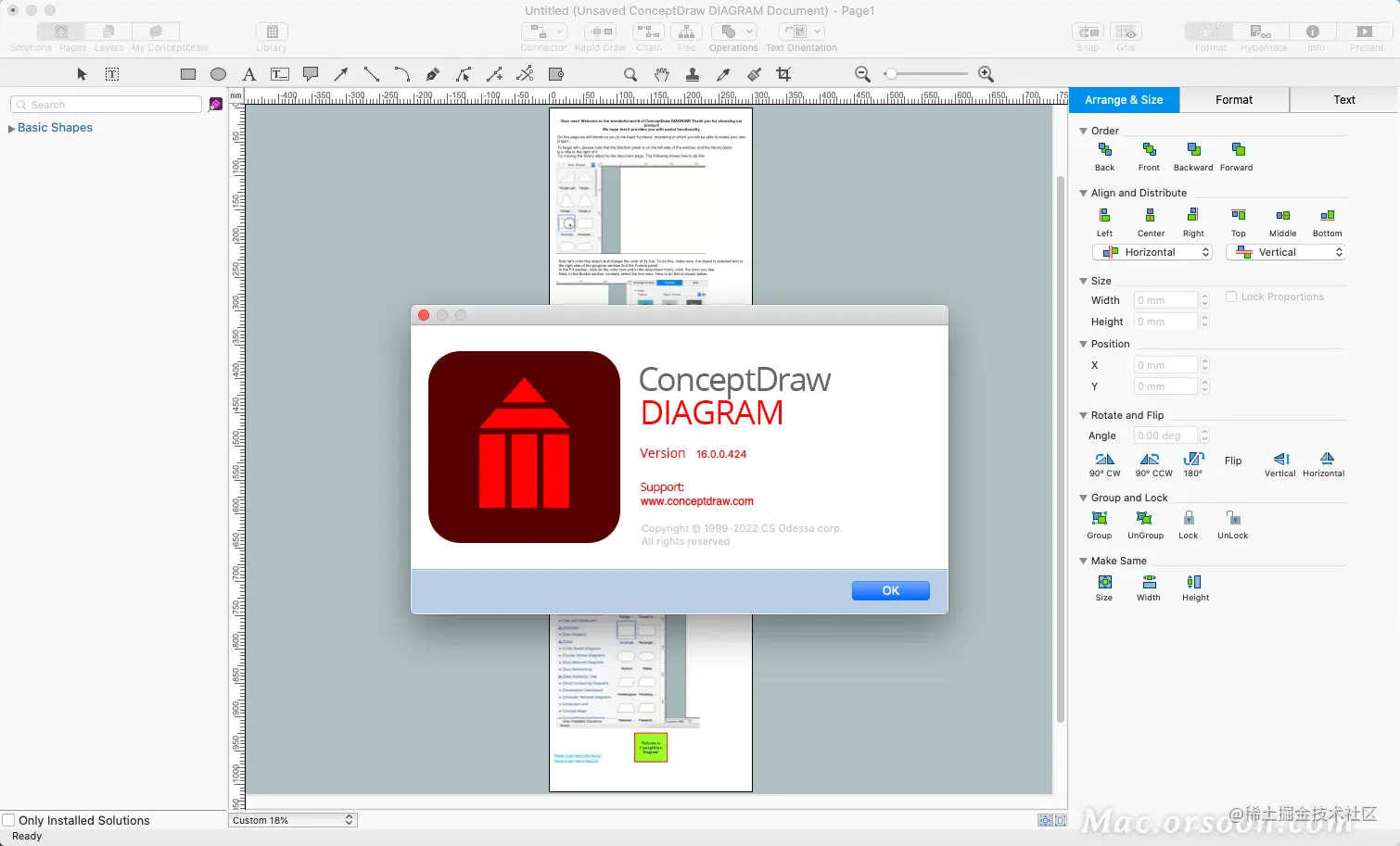Select the arrow pointer tool
1400x846 pixels.
tap(82, 74)
